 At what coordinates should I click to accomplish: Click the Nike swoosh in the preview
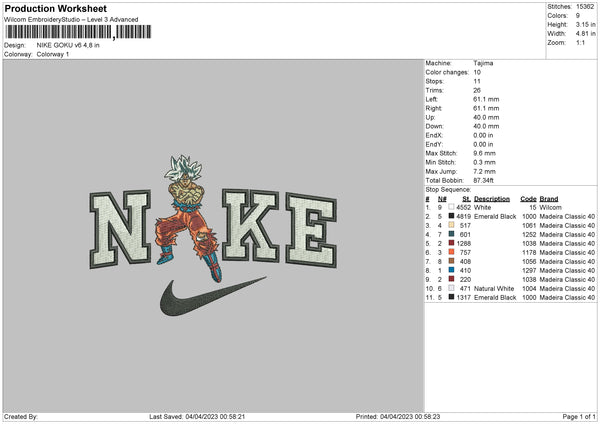[x=213, y=296]
